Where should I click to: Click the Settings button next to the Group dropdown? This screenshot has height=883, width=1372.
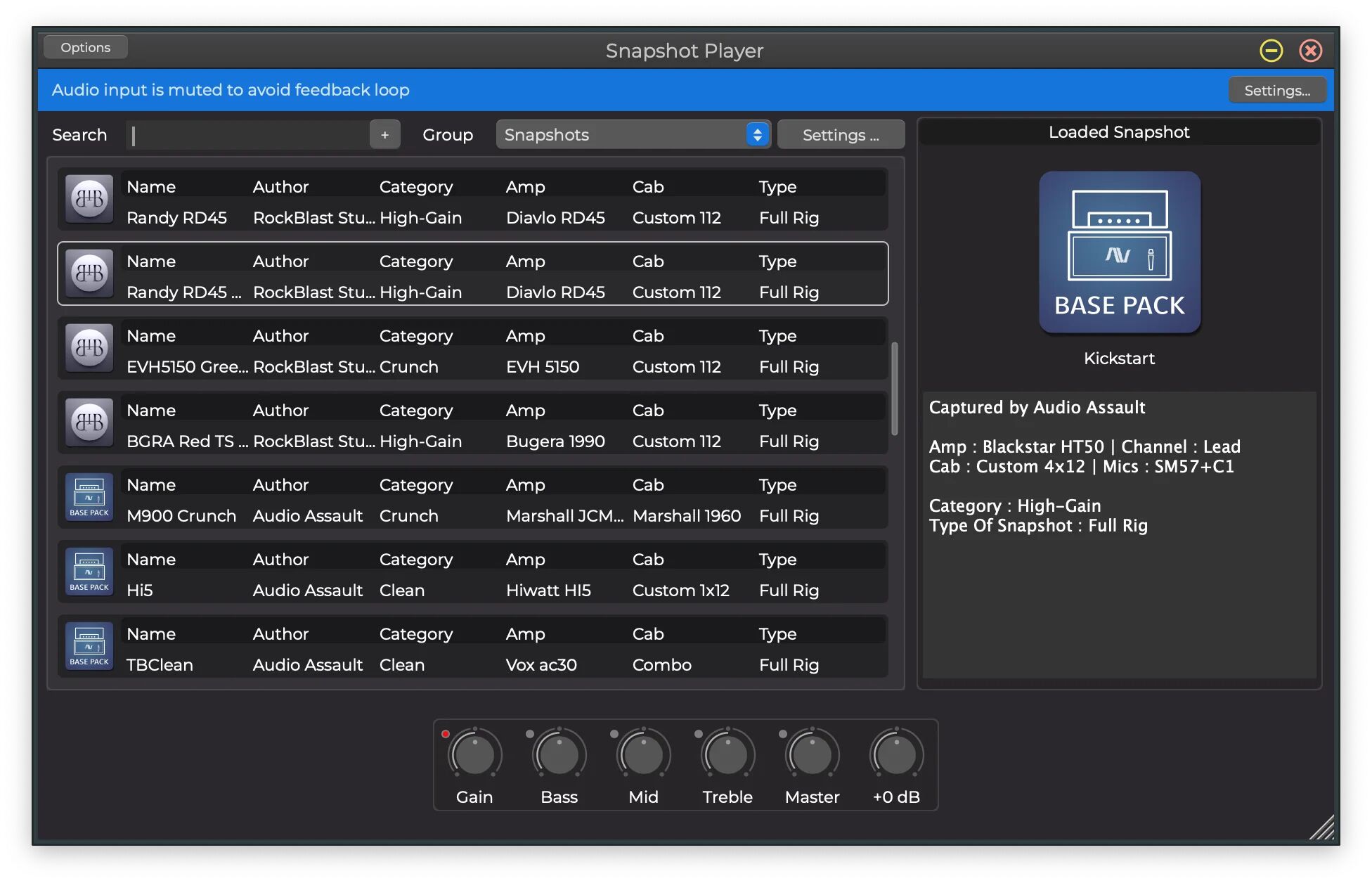841,134
